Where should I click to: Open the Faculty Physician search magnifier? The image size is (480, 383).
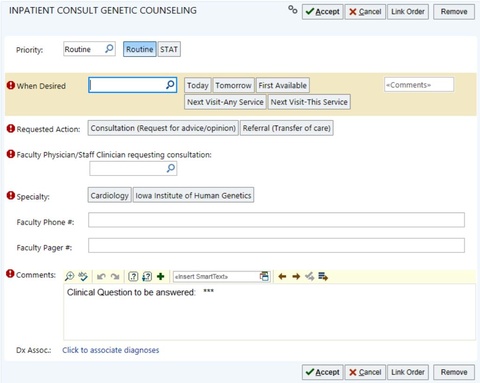point(171,168)
